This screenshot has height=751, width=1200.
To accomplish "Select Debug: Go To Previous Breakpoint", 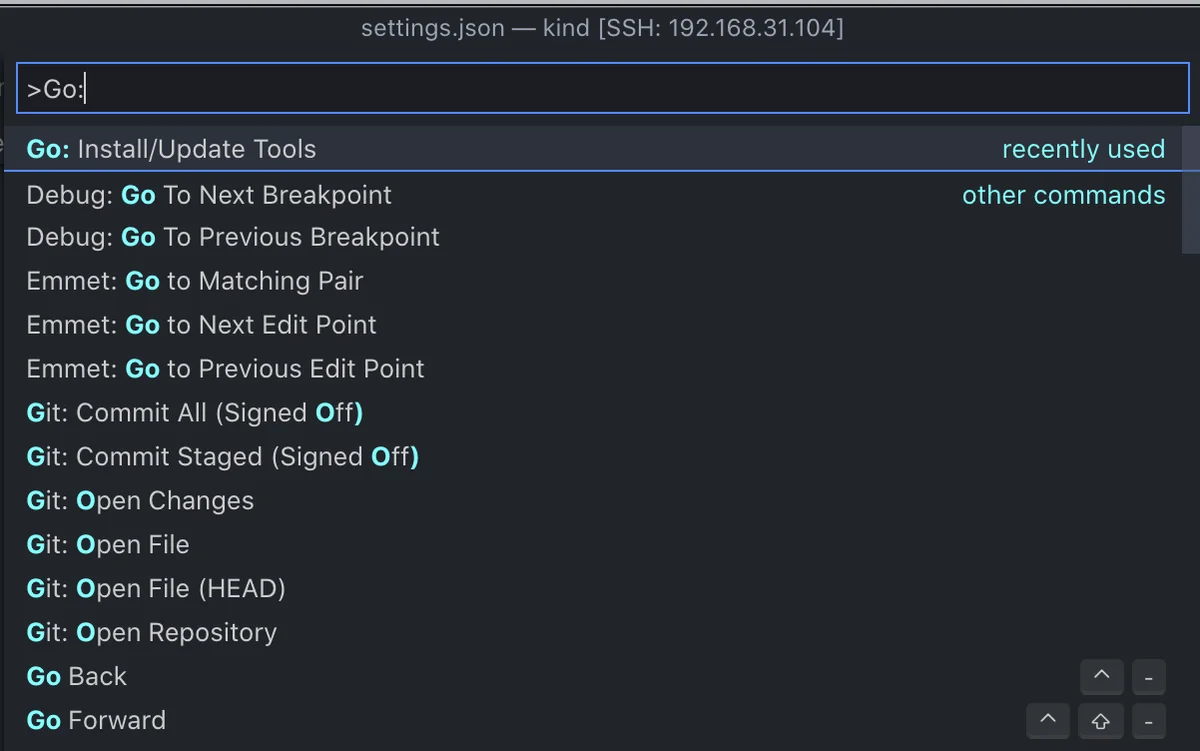I will (592, 237).
